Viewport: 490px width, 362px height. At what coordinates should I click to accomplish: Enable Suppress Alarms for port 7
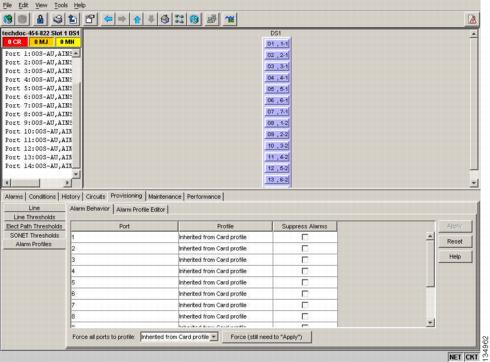[305, 305]
